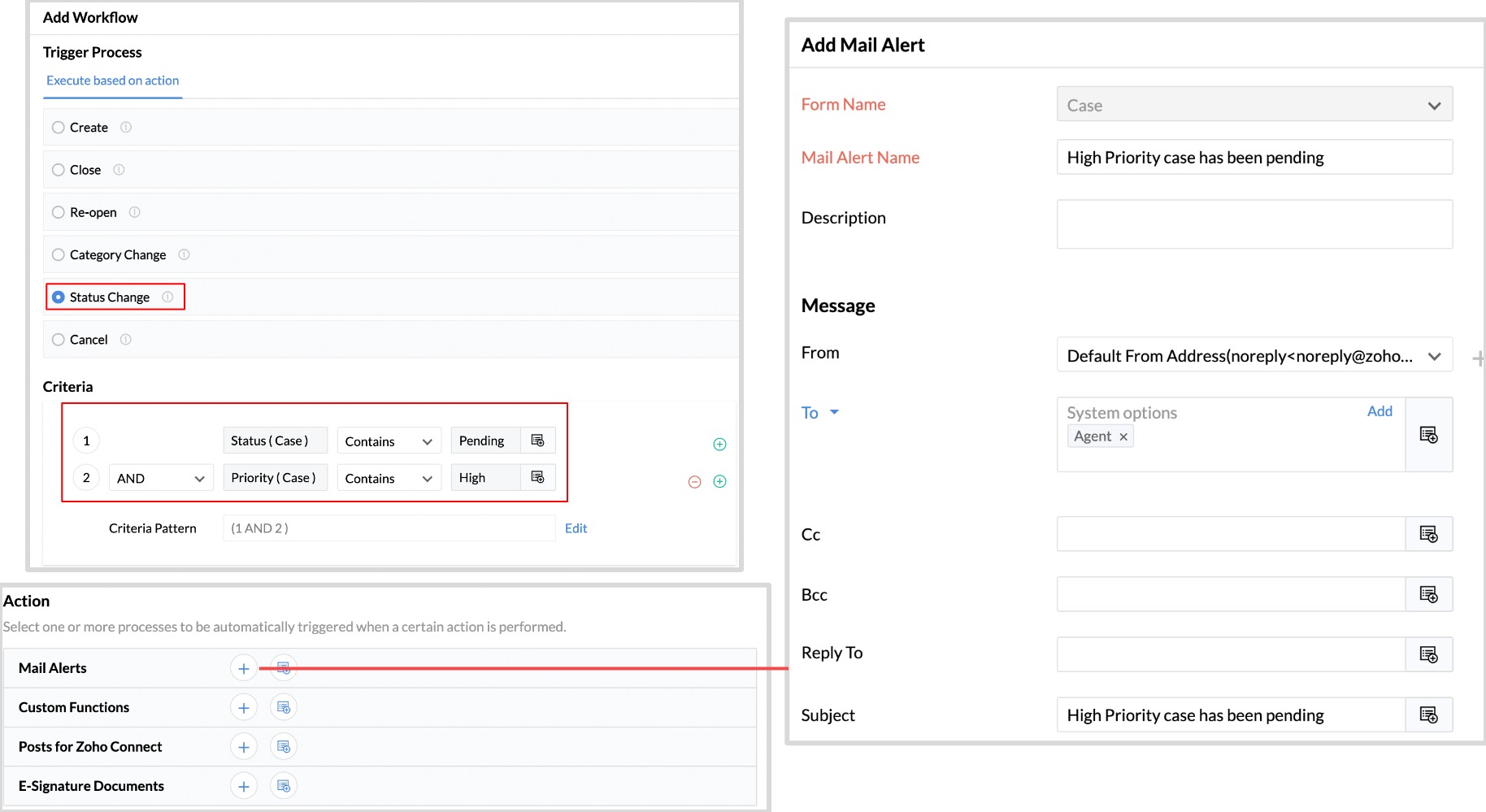Click the field picker icon beside Subject
The width and height of the screenshot is (1486, 812).
pos(1428,715)
